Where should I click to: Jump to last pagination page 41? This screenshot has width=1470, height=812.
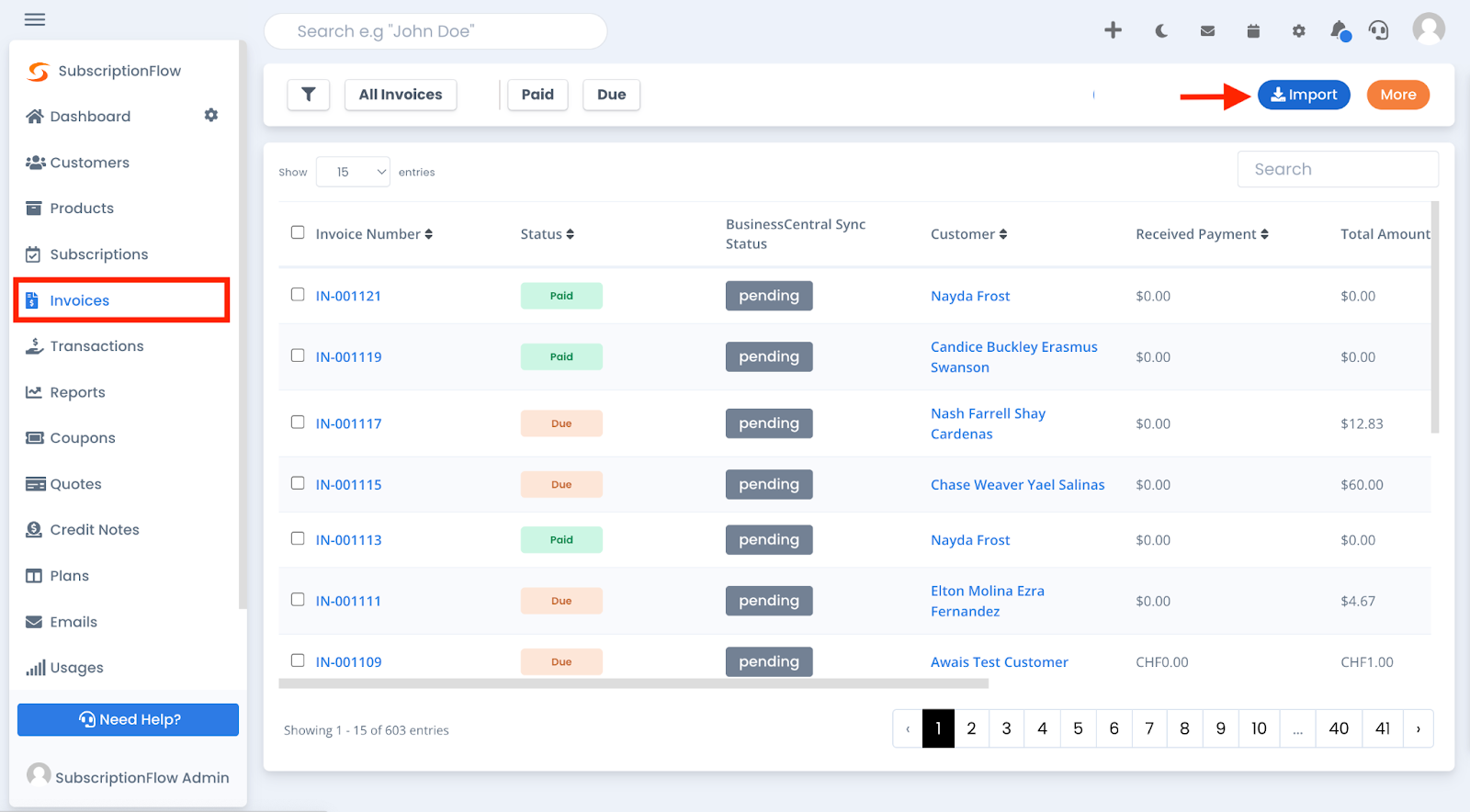coord(1383,728)
